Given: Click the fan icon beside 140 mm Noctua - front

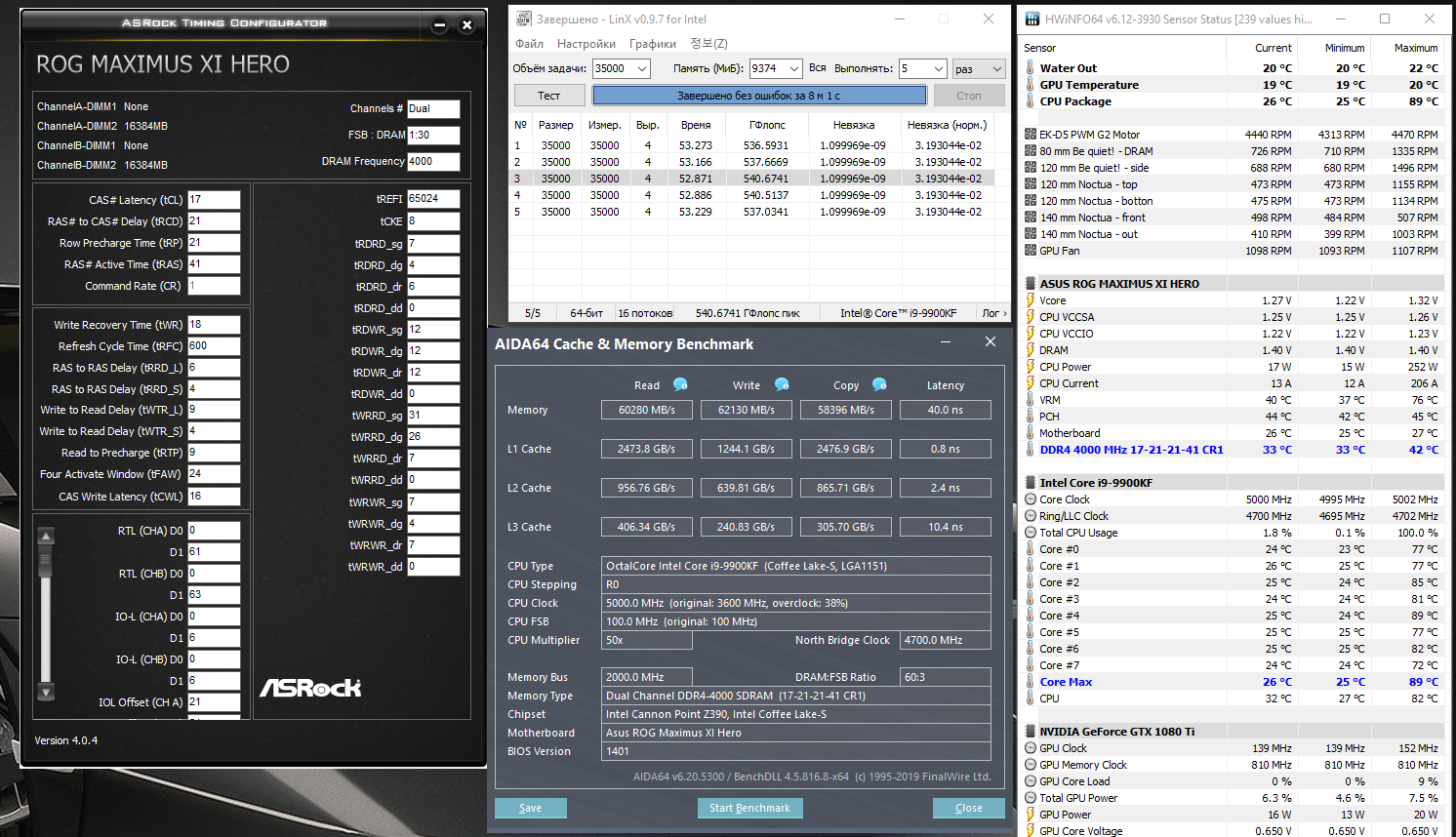Looking at the screenshot, I should pyautogui.click(x=1031, y=218).
